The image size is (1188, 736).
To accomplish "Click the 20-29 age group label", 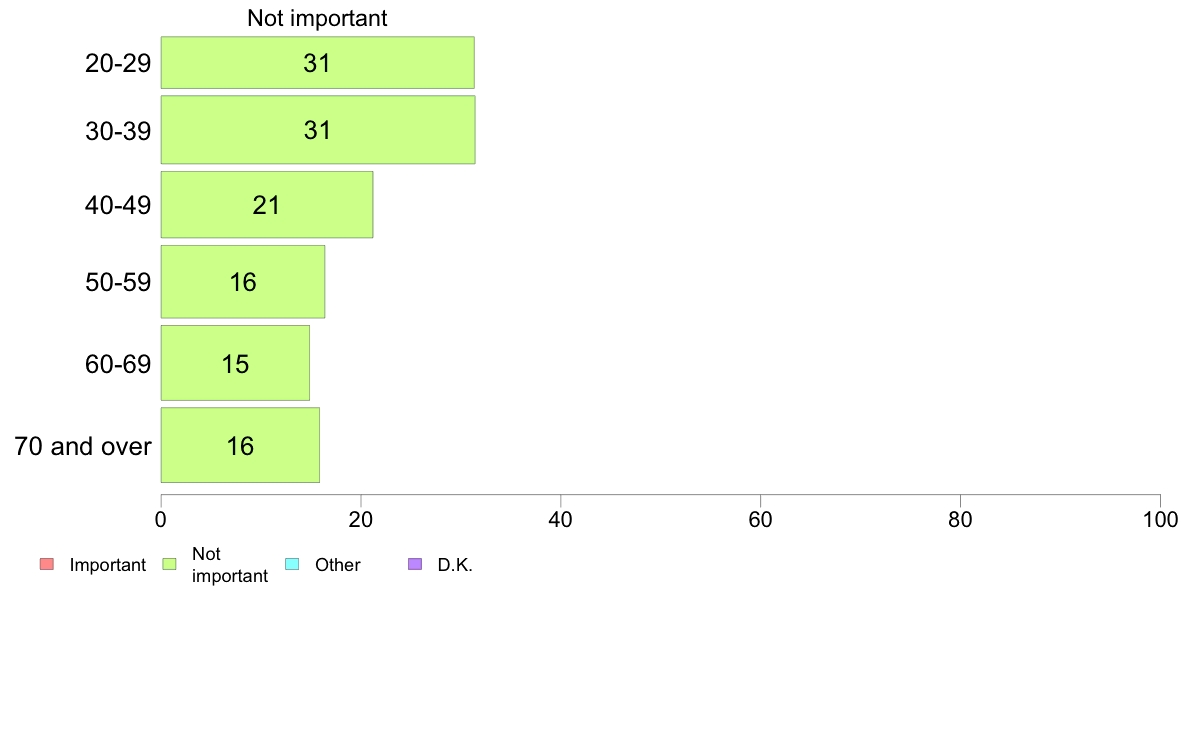I will (x=118, y=63).
